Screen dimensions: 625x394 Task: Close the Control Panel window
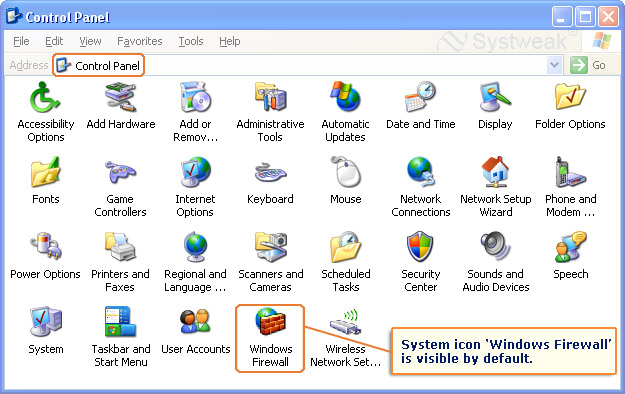(609, 17)
